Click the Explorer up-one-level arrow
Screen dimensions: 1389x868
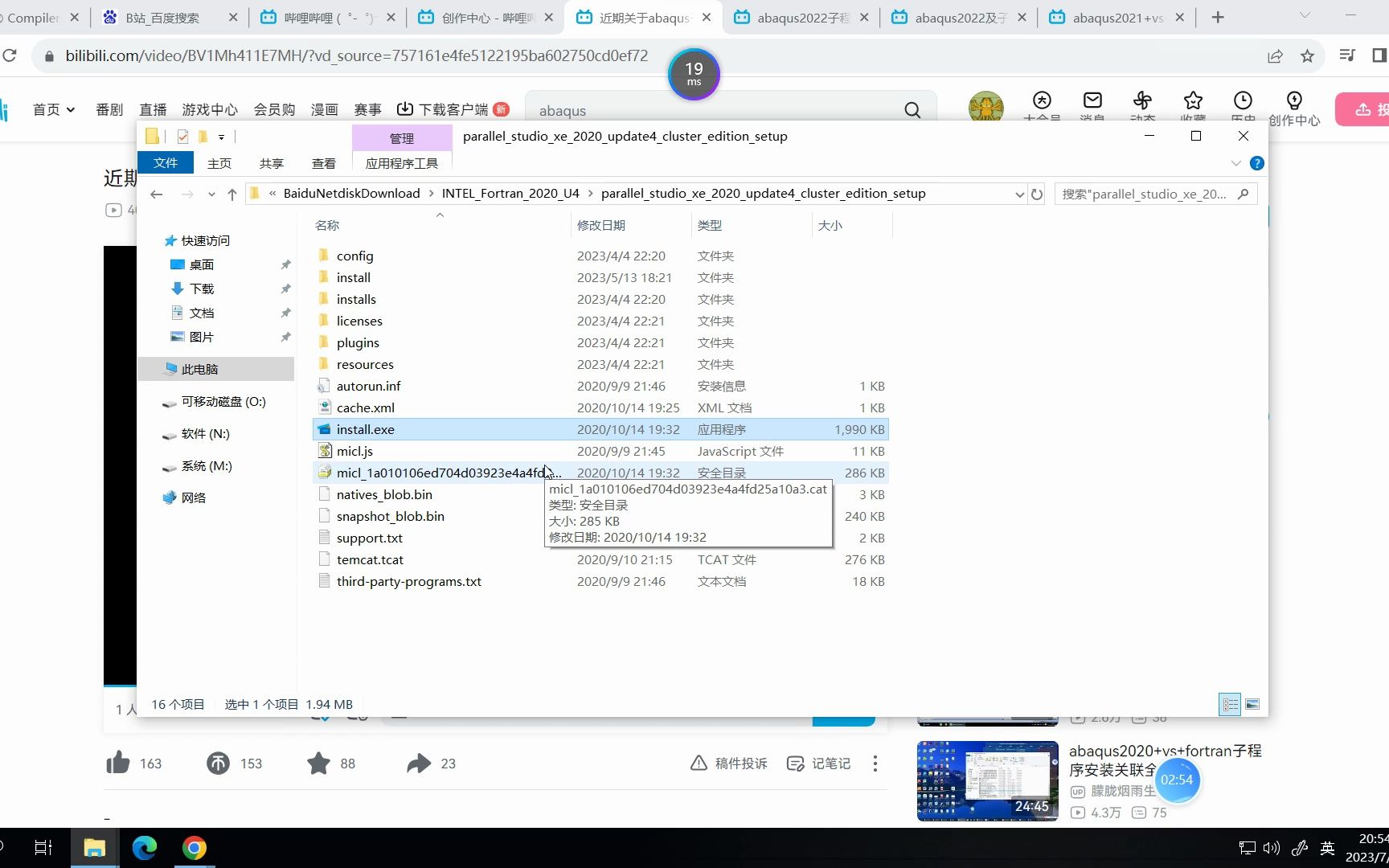(232, 194)
